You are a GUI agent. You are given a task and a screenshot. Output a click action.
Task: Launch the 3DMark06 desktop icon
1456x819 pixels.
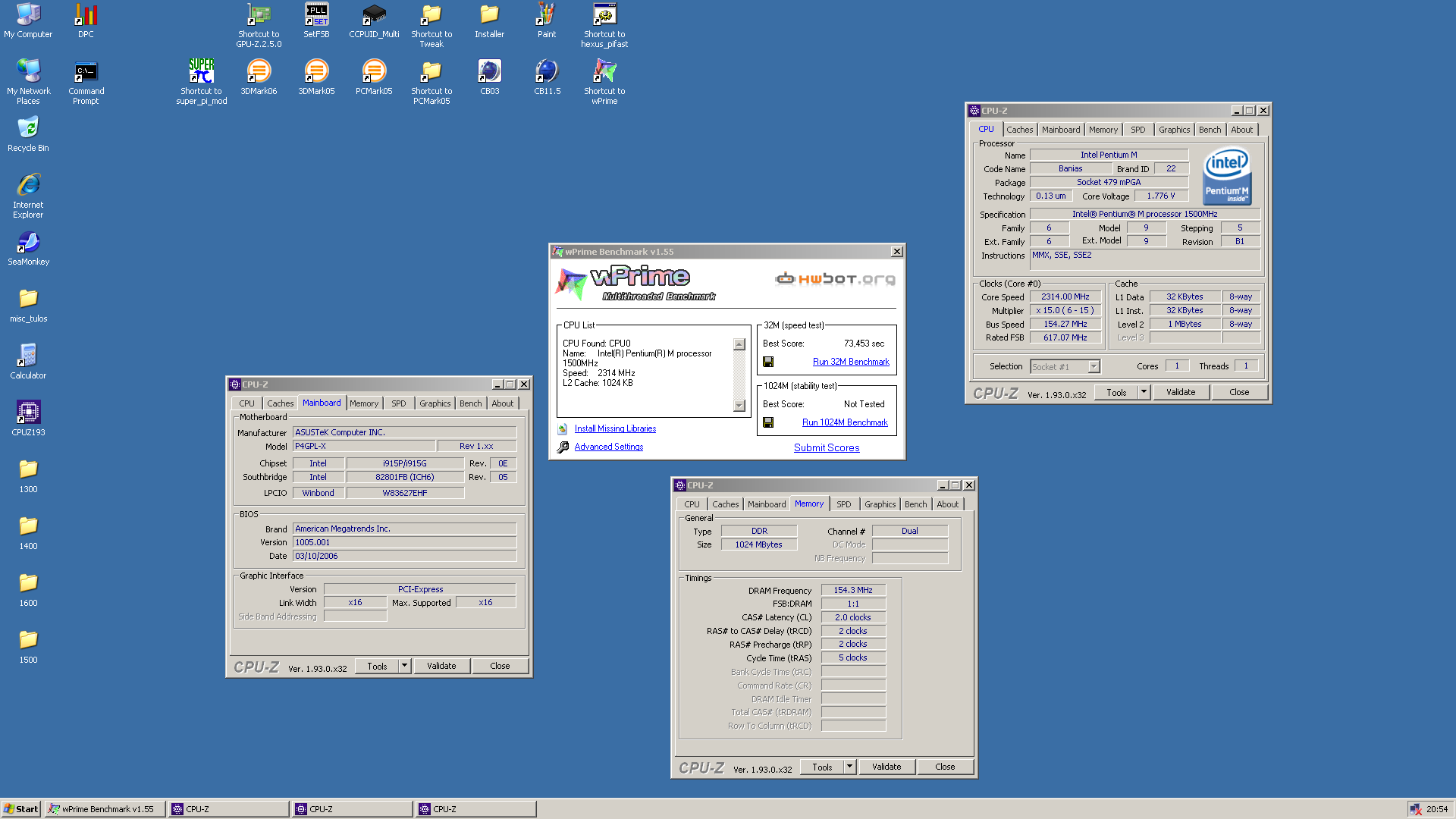pos(259,77)
